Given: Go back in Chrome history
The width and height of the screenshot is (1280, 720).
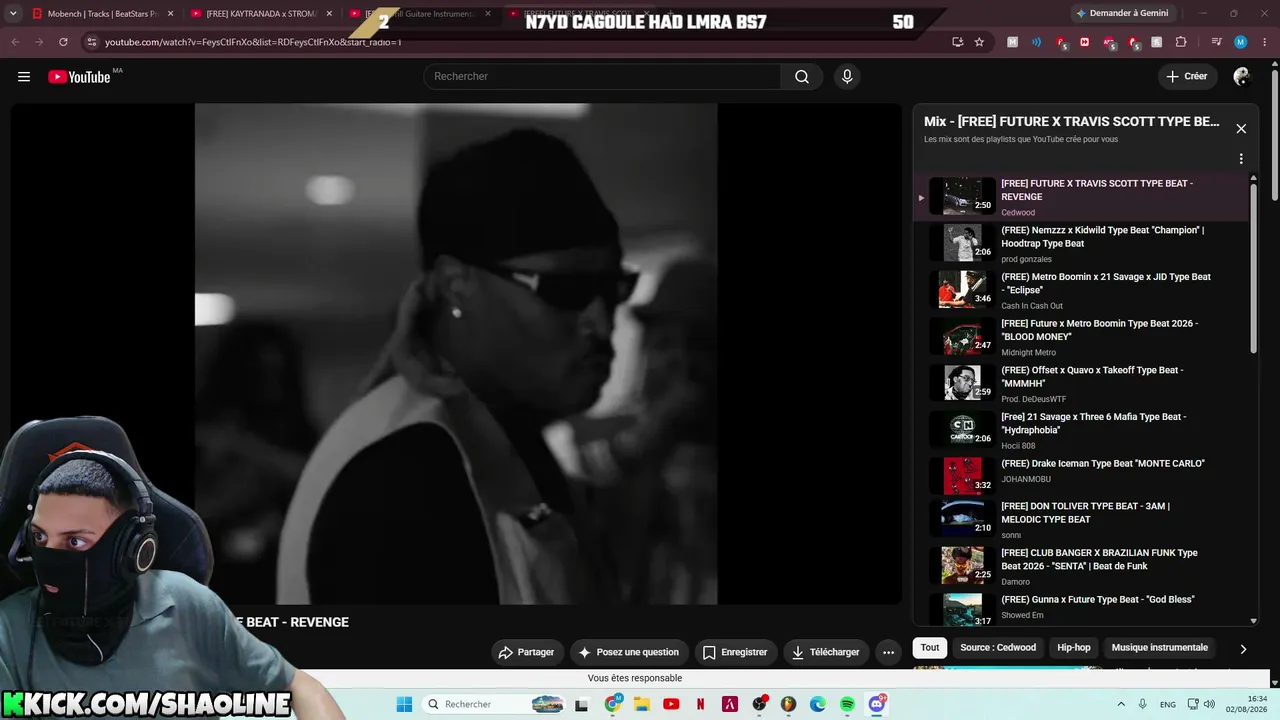Looking at the screenshot, I should (15, 42).
